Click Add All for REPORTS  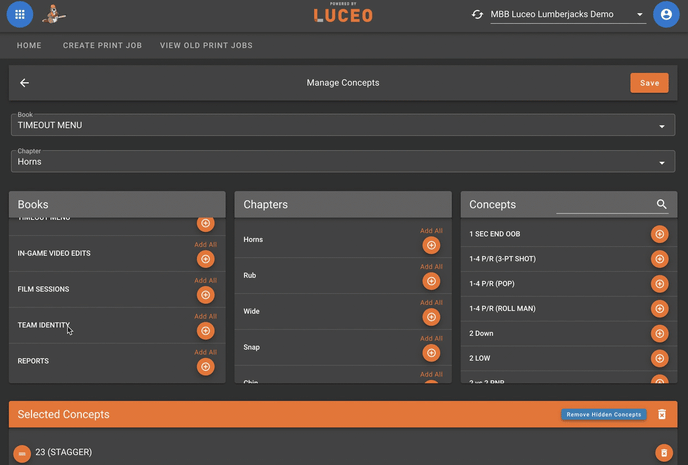click(205, 352)
